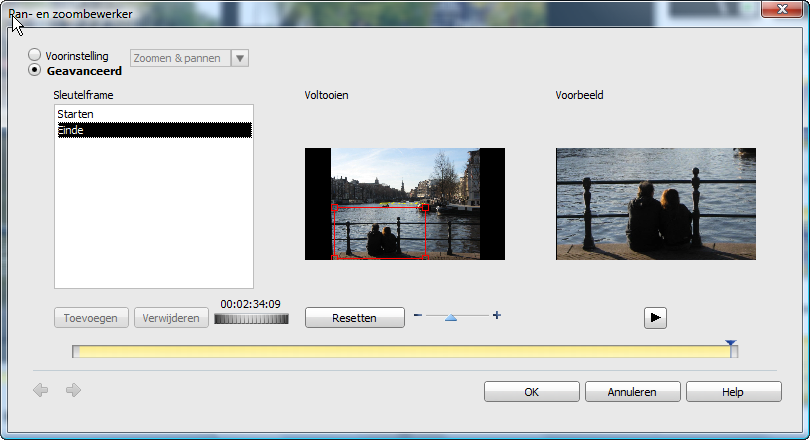
Task: Open the Zoomen & pannen dropdown
Action: 239,58
